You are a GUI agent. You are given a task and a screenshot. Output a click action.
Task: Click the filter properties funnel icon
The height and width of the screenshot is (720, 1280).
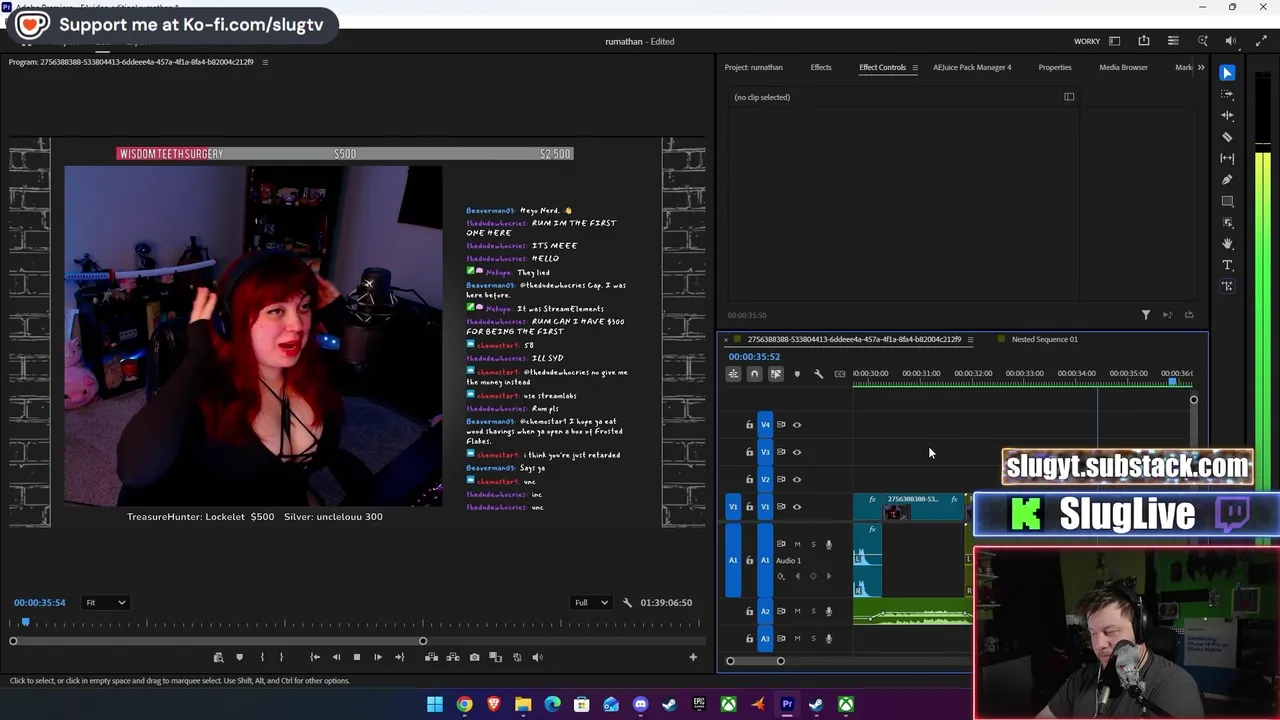(1146, 315)
